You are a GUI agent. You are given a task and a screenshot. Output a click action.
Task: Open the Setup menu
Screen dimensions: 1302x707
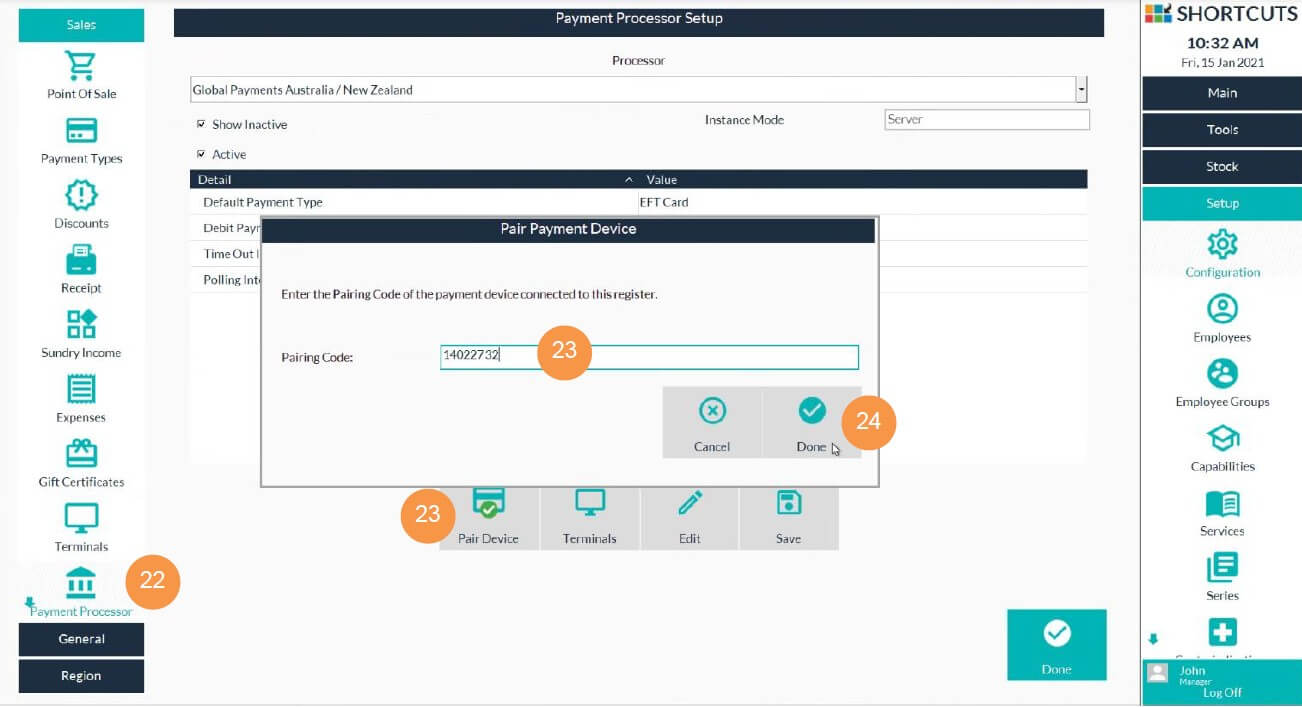pos(1221,204)
